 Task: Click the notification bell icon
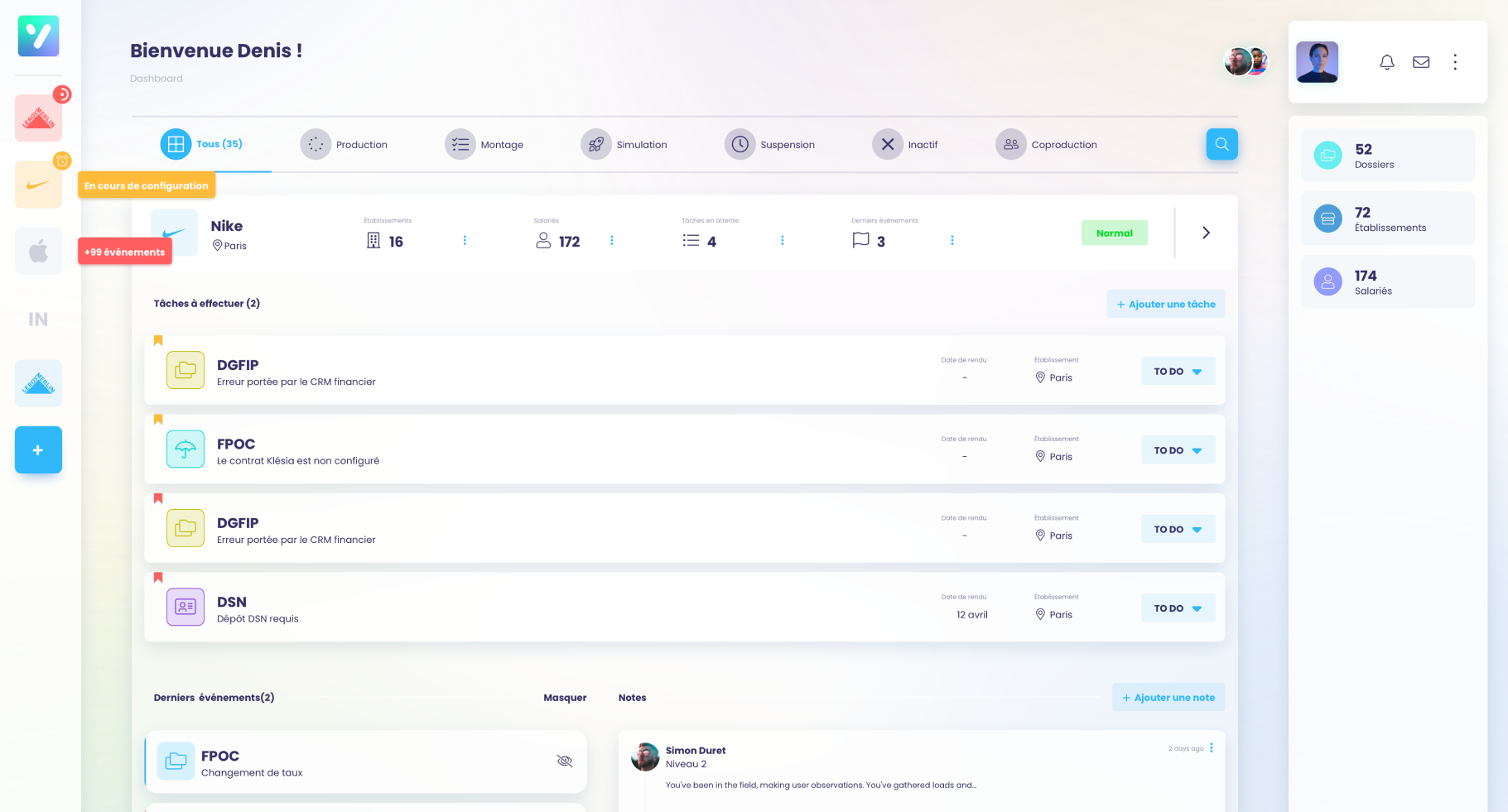[x=1387, y=62]
